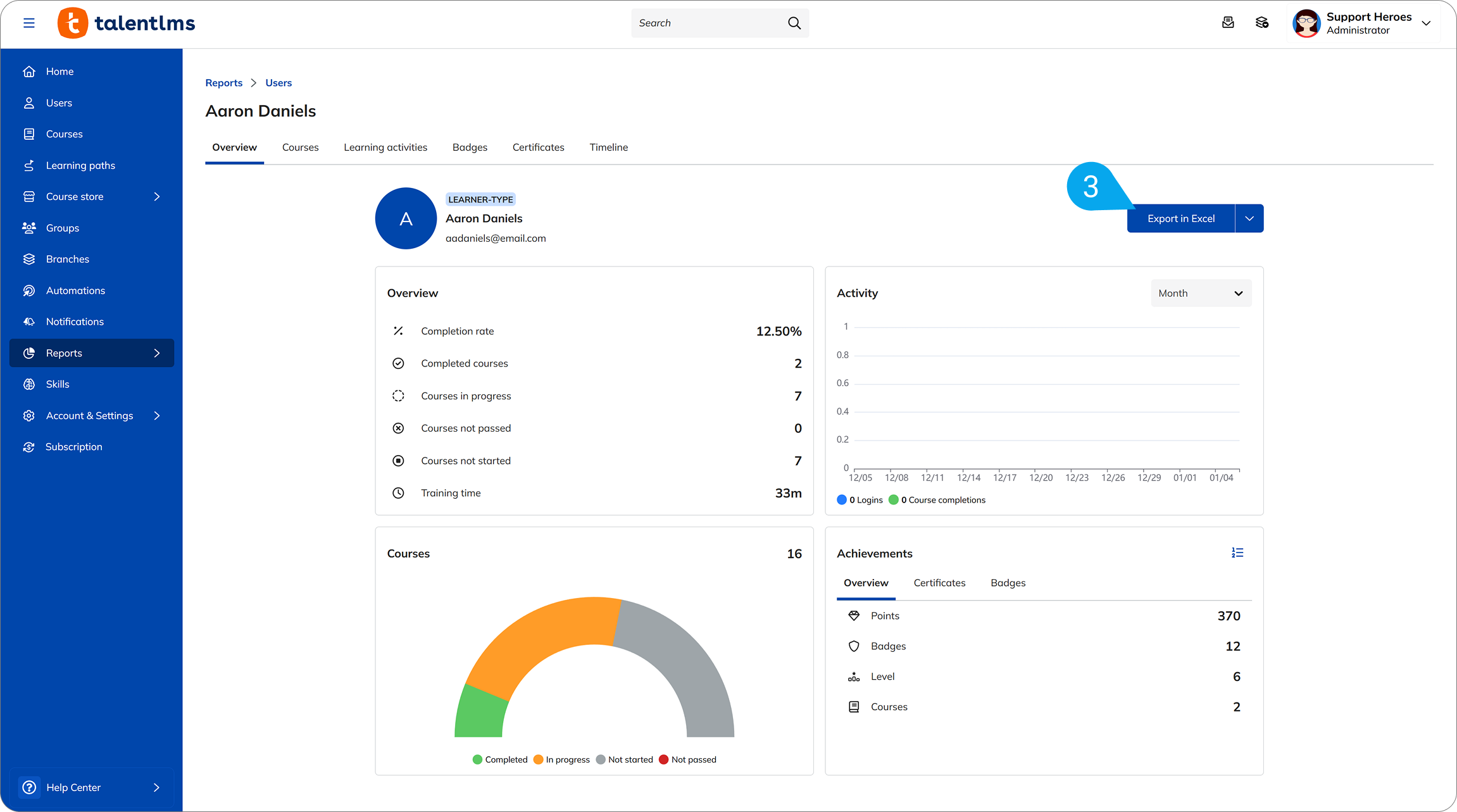The height and width of the screenshot is (812, 1457).
Task: Open the Support Heroes account dropdown
Action: (x=1426, y=23)
